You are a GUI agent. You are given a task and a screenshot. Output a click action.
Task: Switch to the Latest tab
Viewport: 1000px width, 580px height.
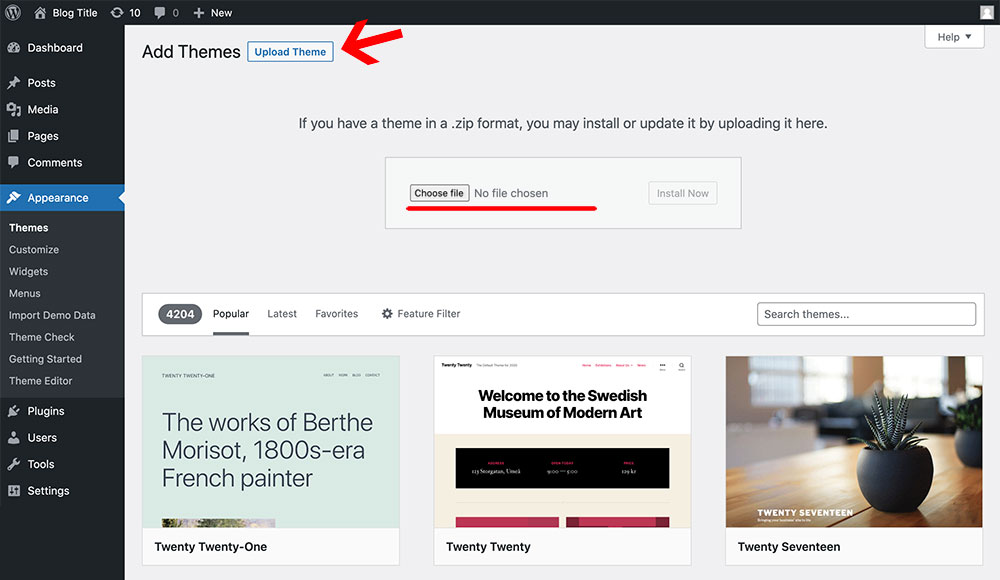282,314
